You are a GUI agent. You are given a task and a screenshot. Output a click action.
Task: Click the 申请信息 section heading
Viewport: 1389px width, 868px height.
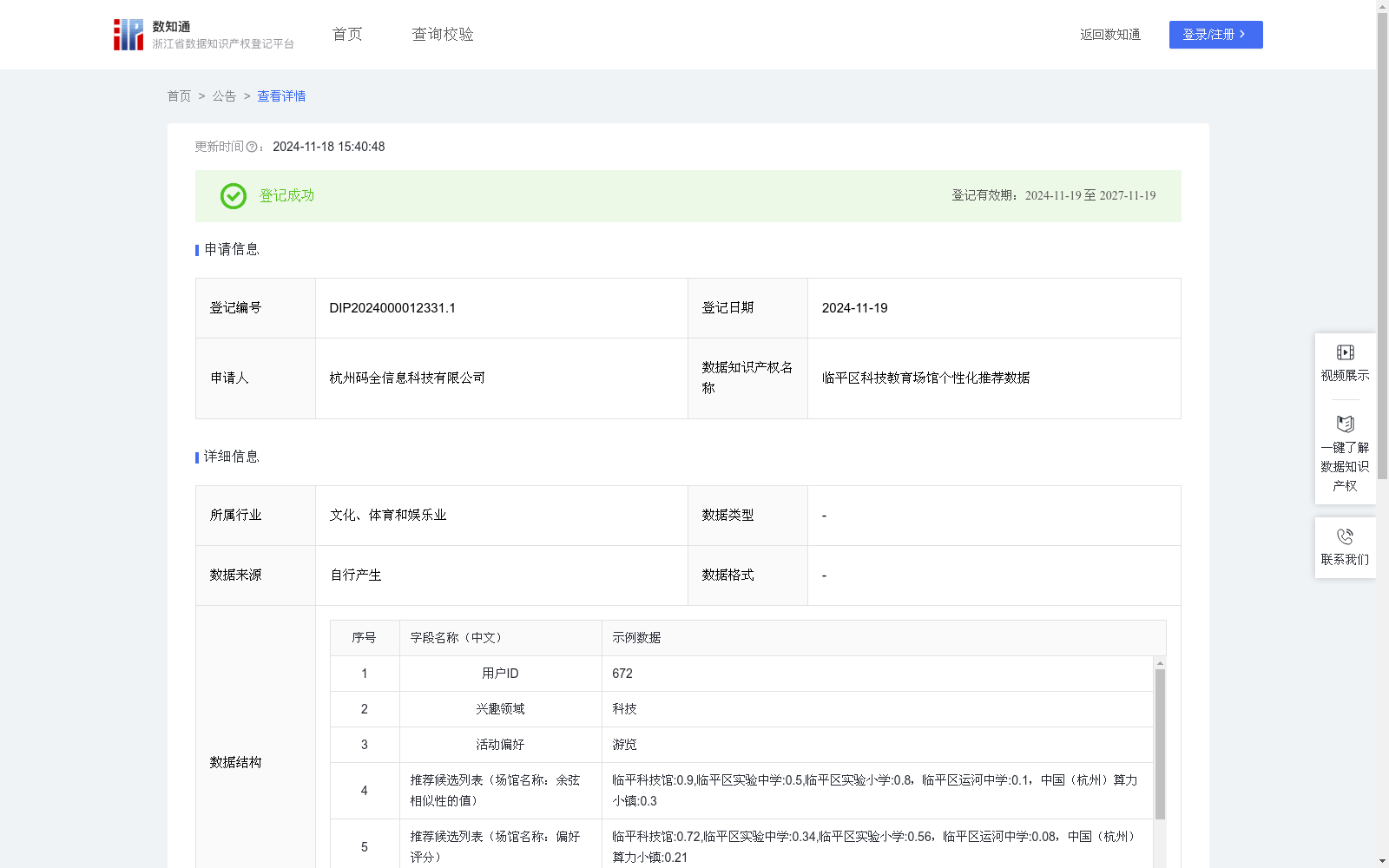coord(232,250)
